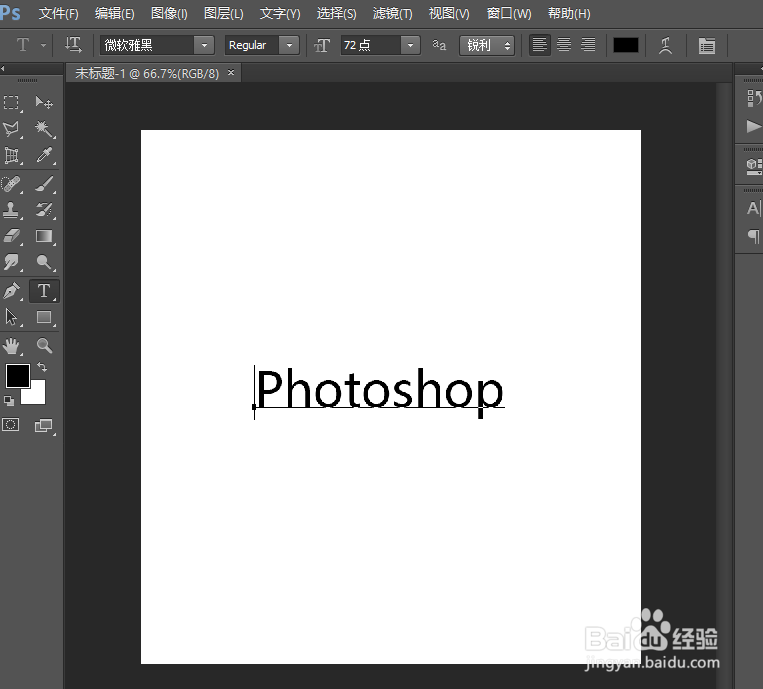Viewport: 763px width, 689px height.
Task: Open the 帮助(H) menu
Action: [569, 14]
